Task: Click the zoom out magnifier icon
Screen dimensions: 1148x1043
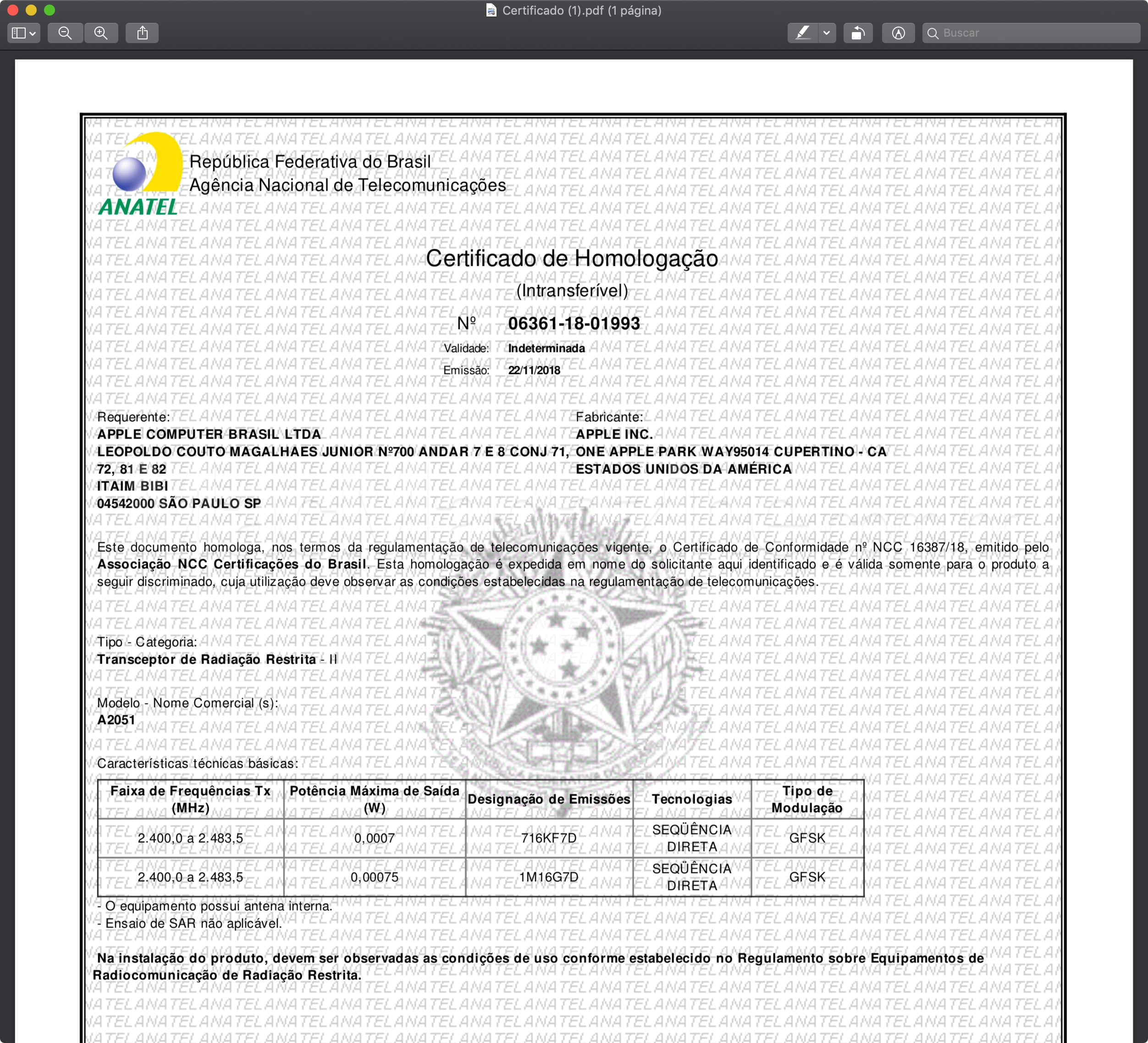Action: [x=66, y=33]
